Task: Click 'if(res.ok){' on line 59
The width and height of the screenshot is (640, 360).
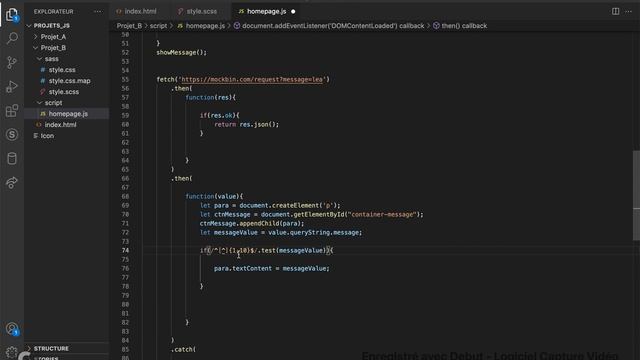Action: 220,116
